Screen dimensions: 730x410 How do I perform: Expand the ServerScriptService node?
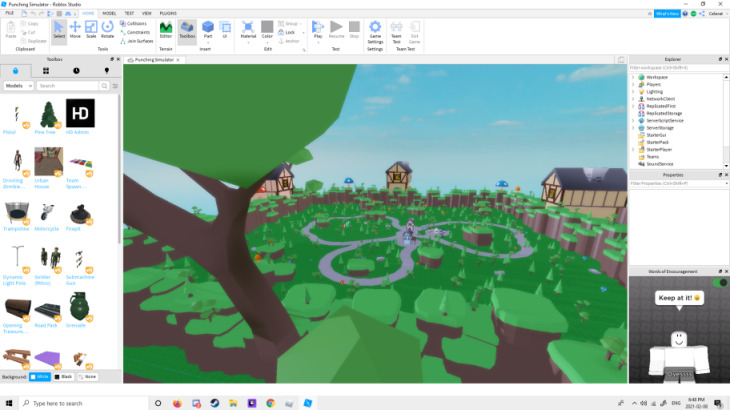pos(633,121)
